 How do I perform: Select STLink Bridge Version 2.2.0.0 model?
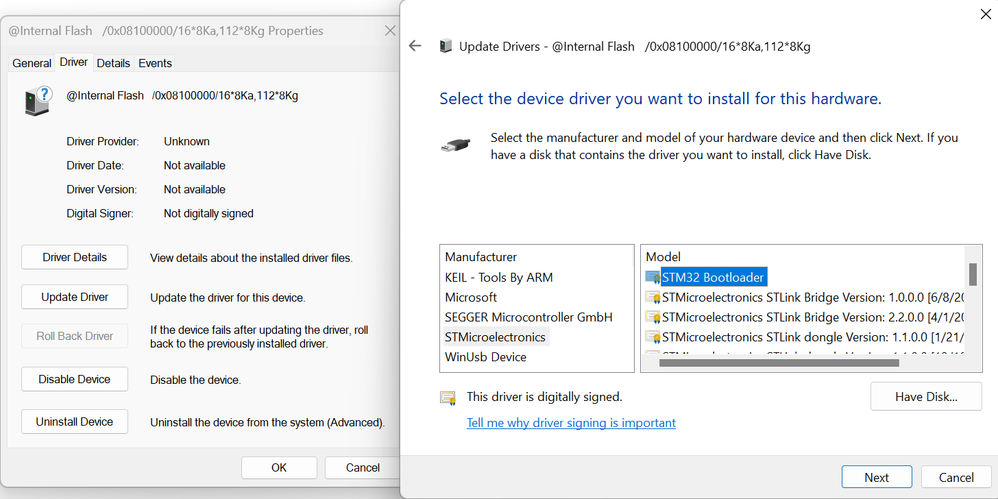(813, 316)
